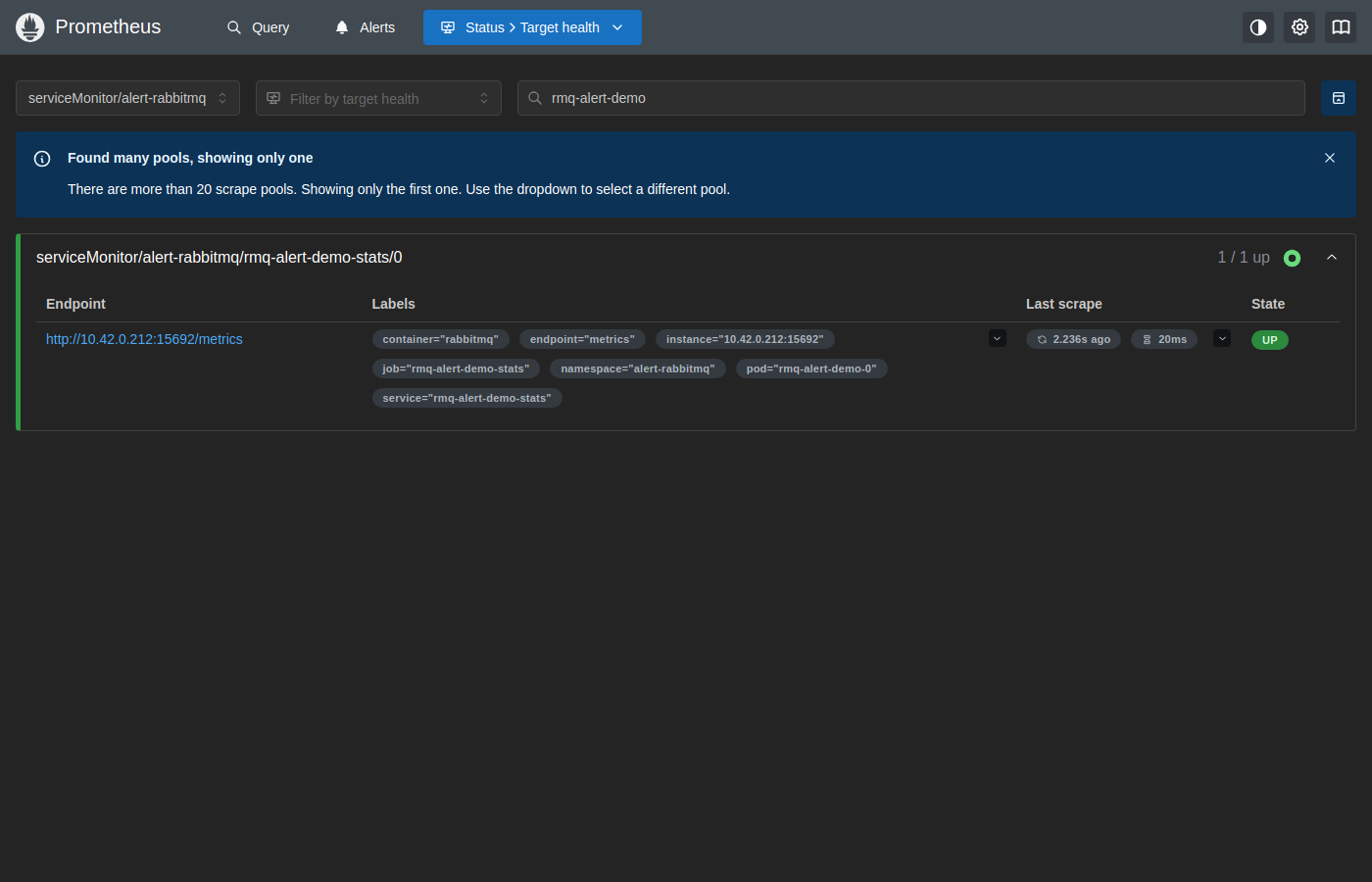
Task: Click the green health ring indicator
Action: click(1292, 258)
